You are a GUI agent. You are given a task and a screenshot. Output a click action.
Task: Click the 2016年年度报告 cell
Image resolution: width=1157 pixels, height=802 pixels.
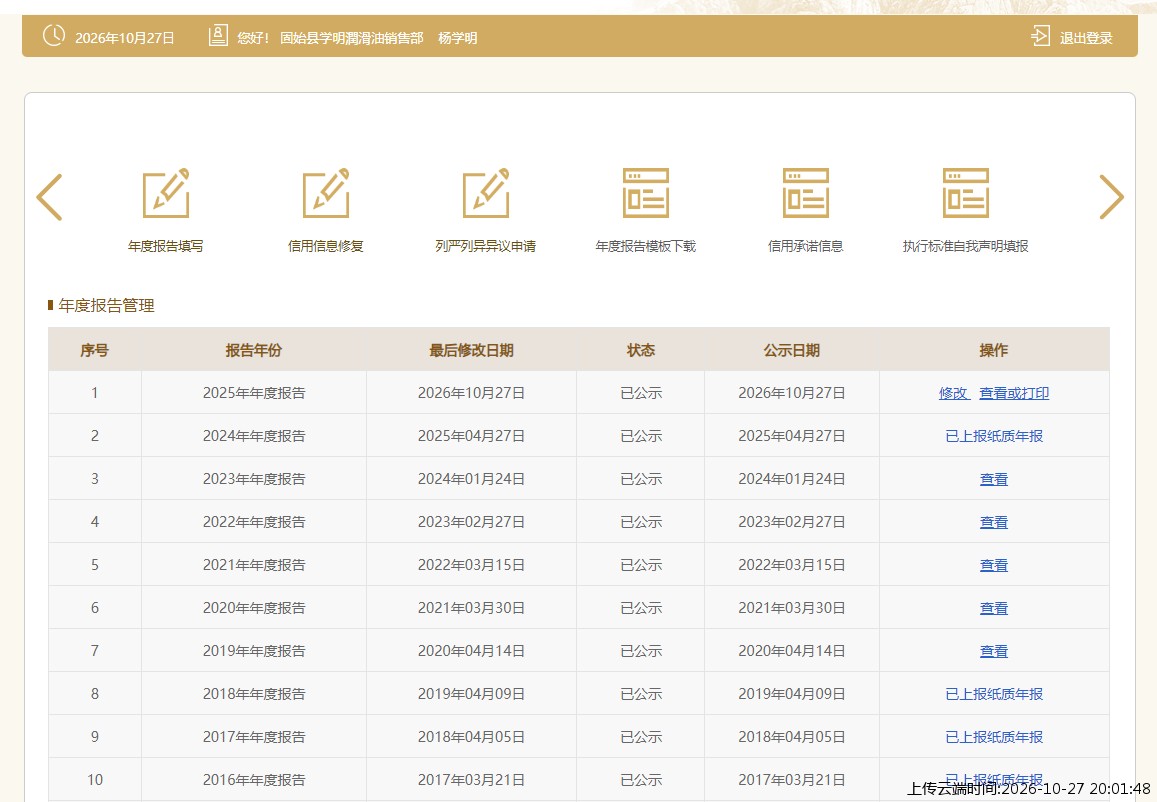click(x=254, y=780)
